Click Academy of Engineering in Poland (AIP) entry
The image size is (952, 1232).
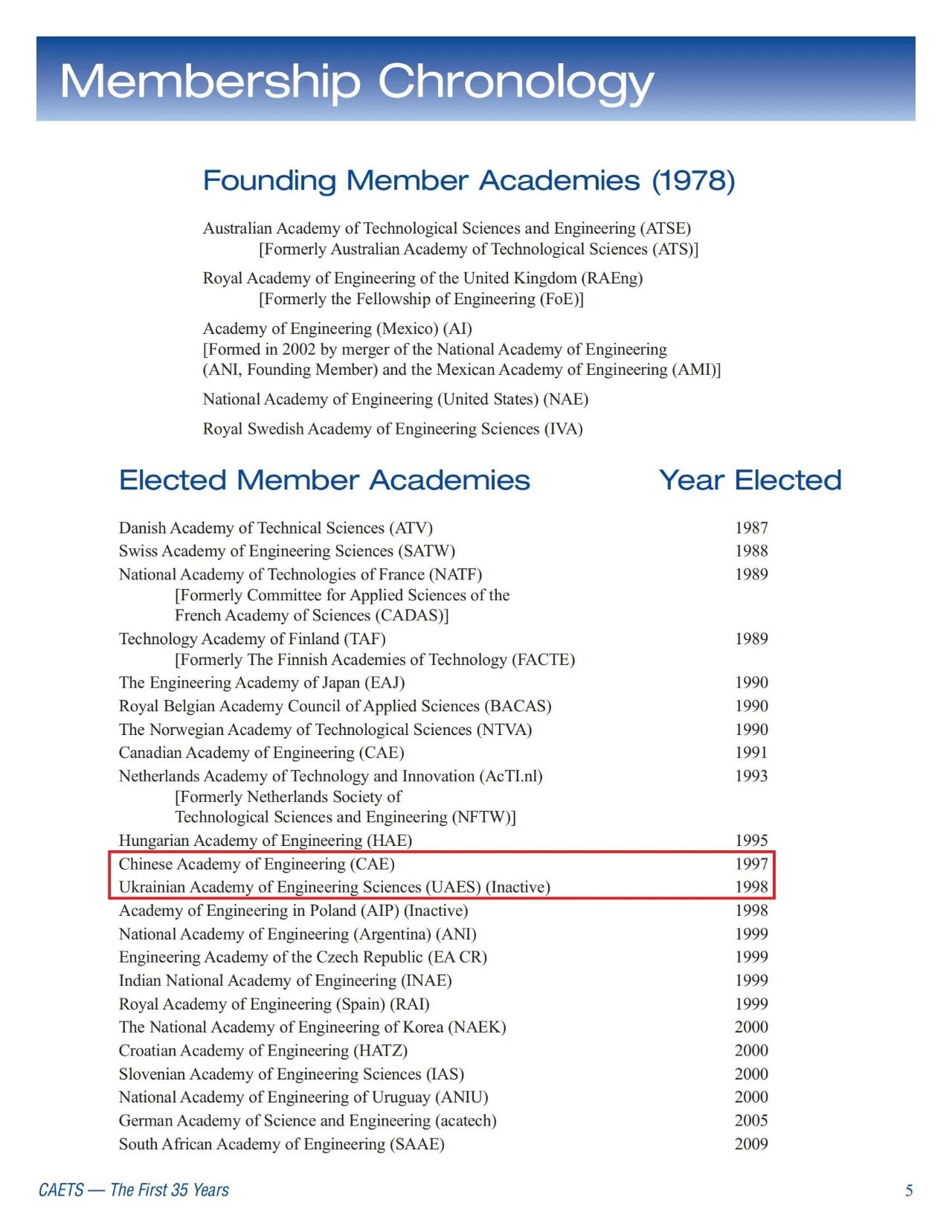(x=294, y=911)
